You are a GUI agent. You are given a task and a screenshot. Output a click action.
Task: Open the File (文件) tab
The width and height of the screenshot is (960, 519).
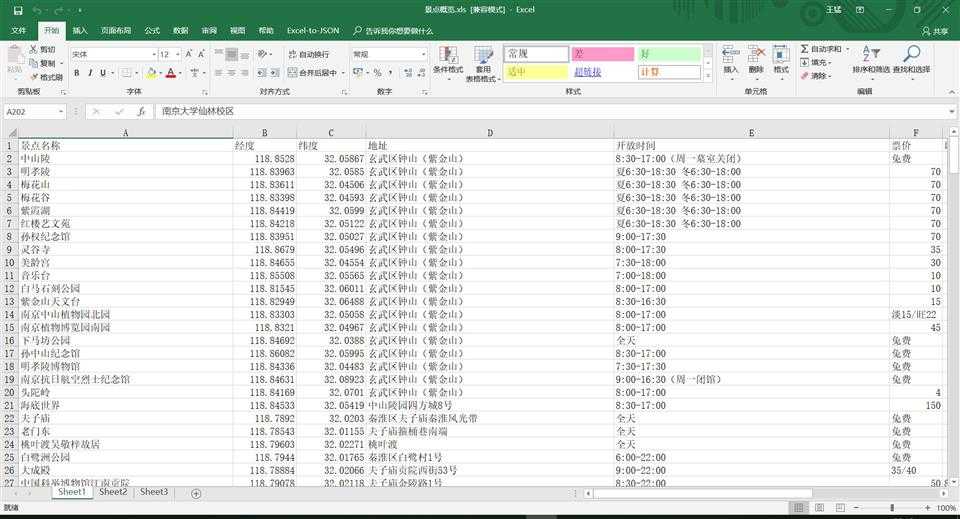point(18,31)
